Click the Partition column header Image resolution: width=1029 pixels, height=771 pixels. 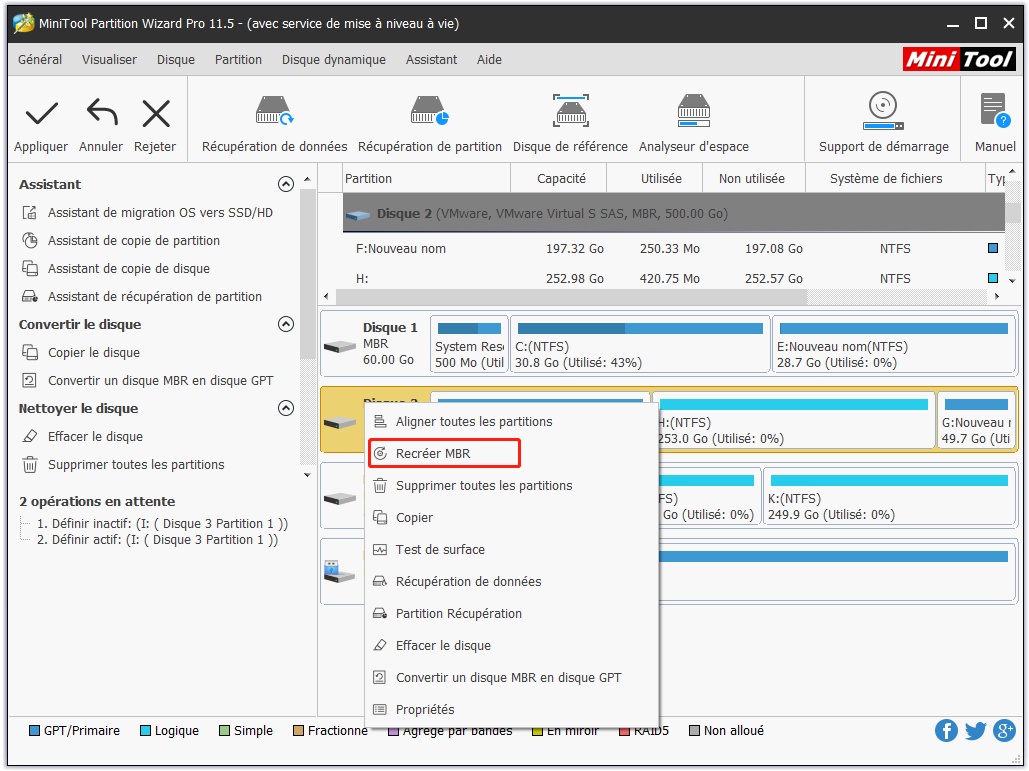(x=427, y=178)
